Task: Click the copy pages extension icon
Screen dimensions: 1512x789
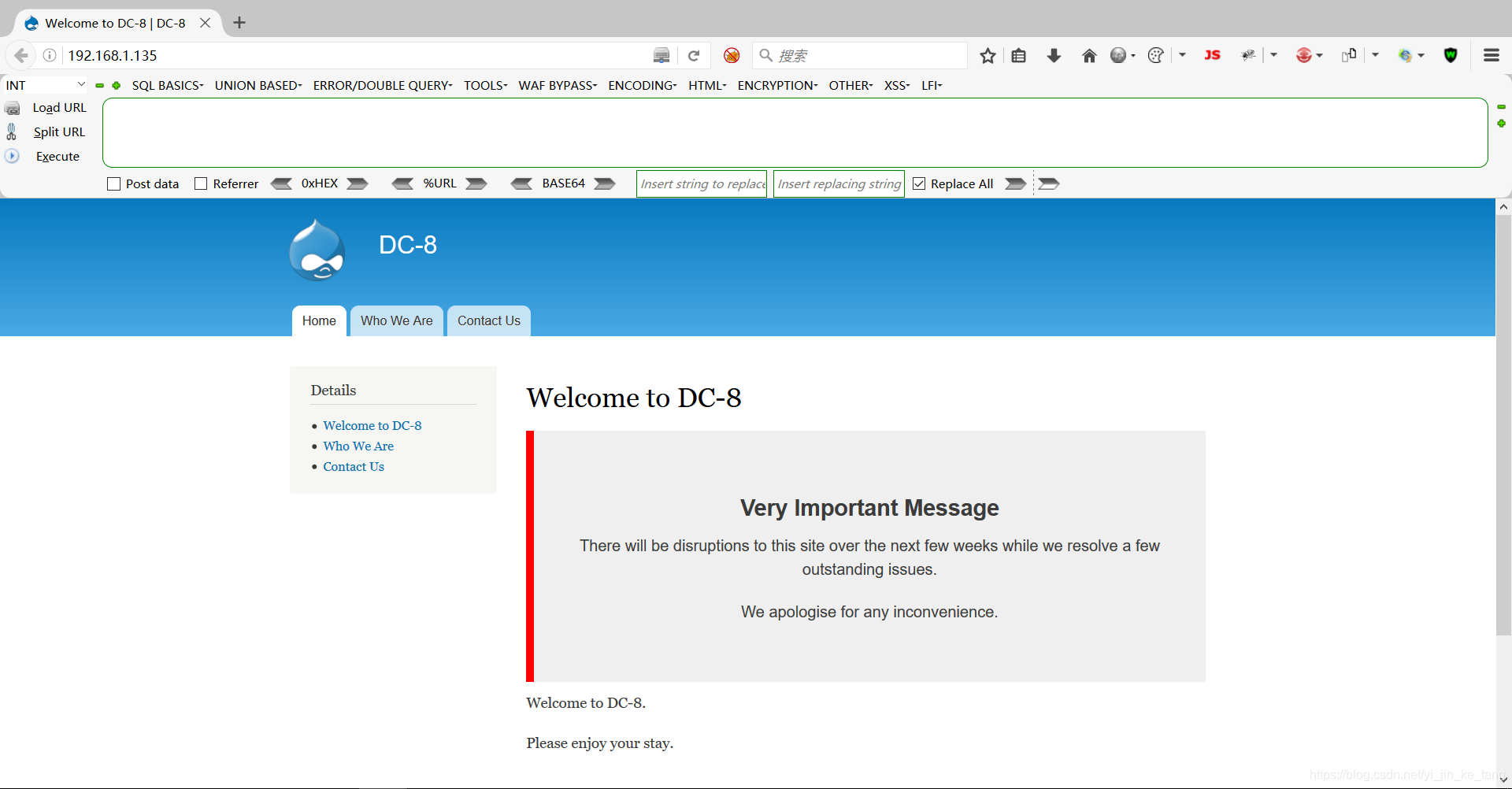Action: pos(1349,55)
